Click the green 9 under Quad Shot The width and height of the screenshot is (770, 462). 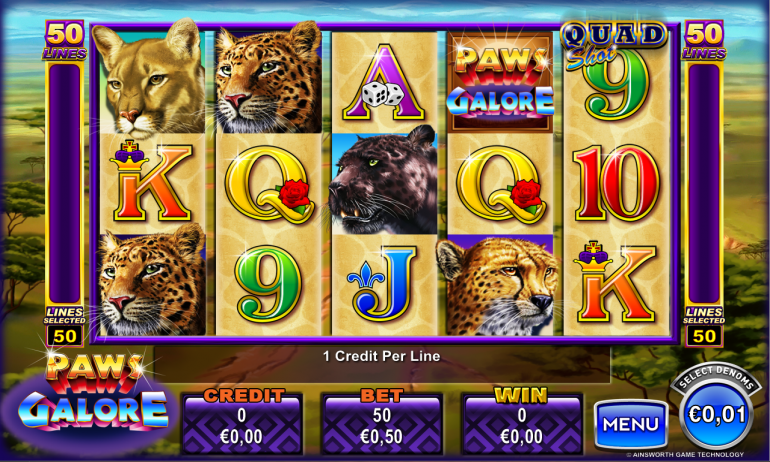pos(616,87)
